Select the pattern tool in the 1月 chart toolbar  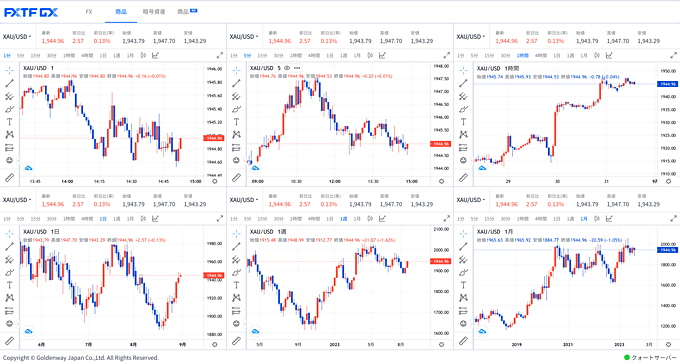pos(463,298)
